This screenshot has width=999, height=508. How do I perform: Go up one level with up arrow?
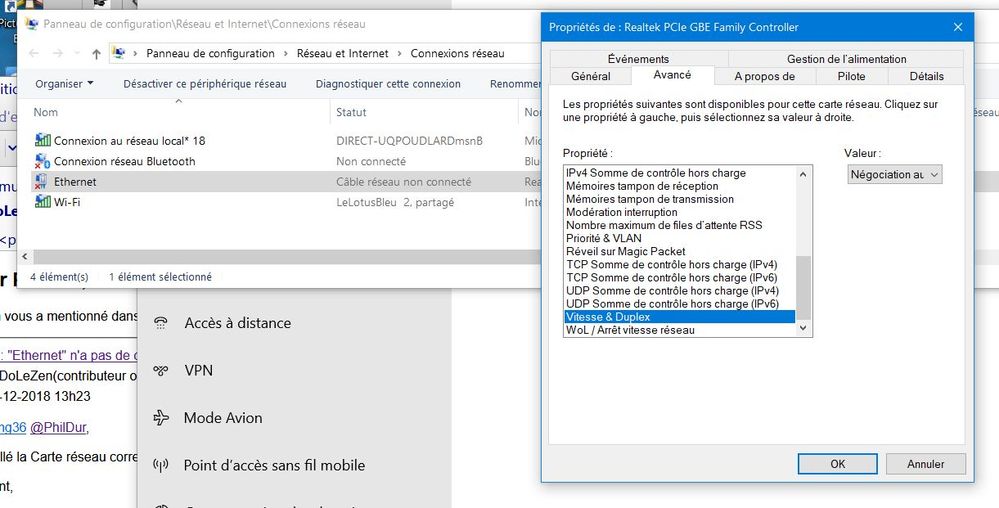tap(96, 54)
